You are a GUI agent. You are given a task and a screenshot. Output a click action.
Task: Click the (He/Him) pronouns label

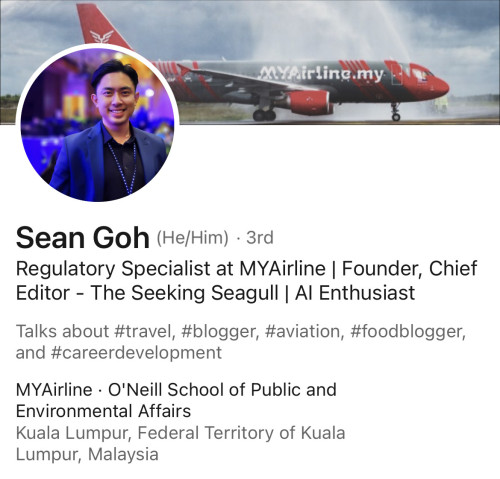[x=192, y=238]
